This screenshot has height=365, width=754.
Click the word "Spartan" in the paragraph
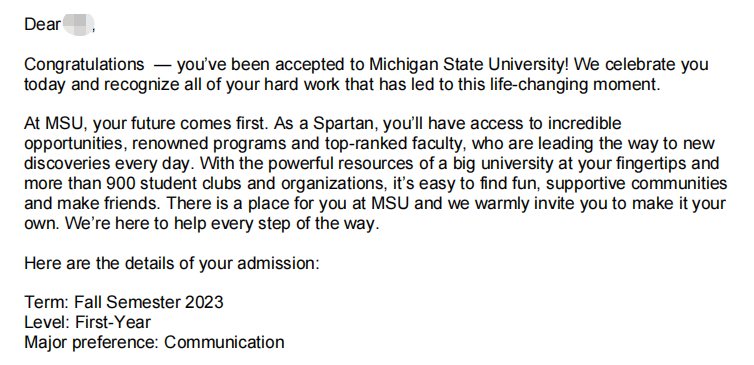[x=342, y=125]
